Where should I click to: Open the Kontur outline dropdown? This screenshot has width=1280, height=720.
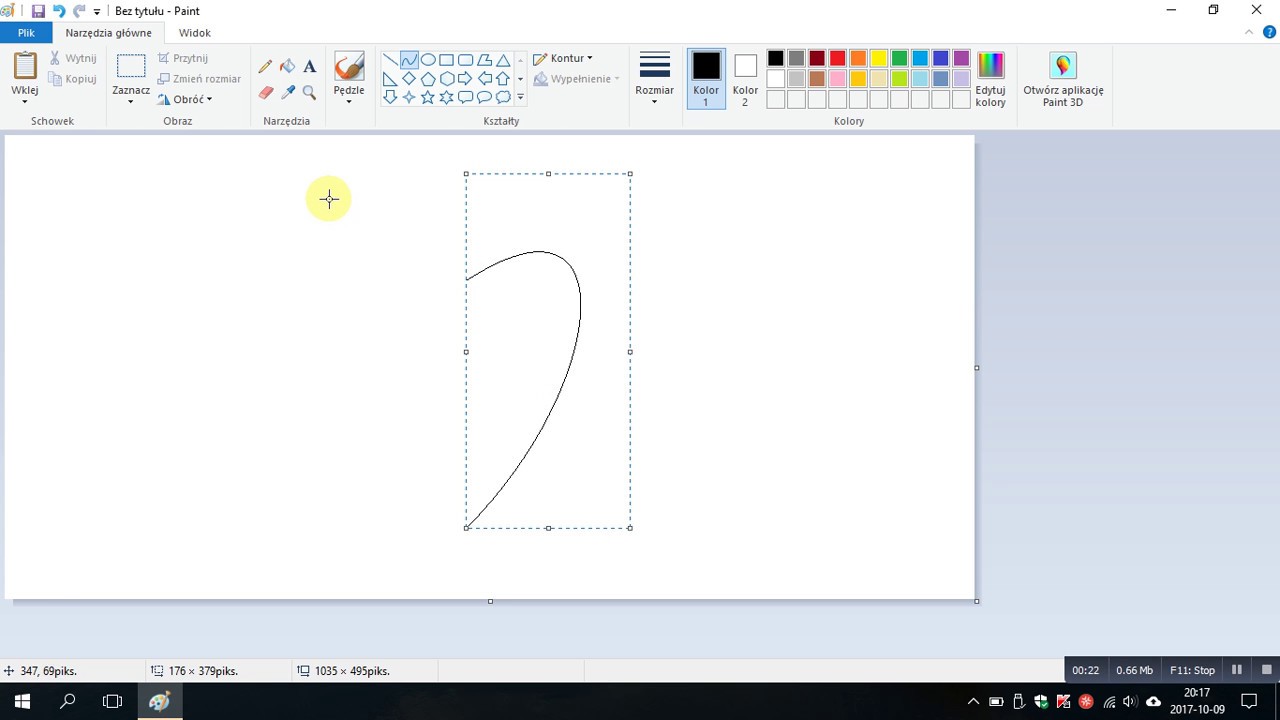click(x=563, y=58)
